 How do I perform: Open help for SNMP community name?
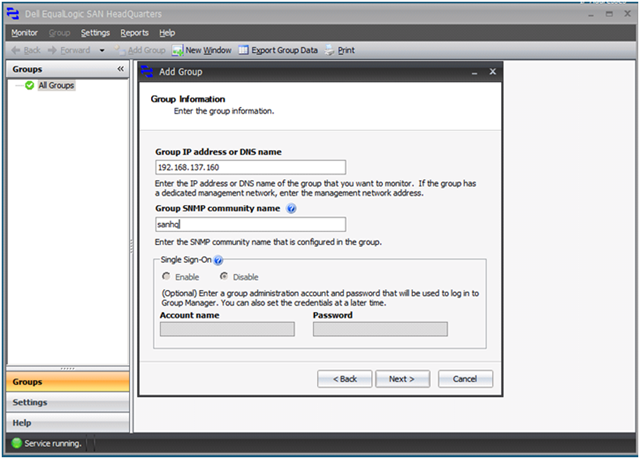click(x=291, y=208)
